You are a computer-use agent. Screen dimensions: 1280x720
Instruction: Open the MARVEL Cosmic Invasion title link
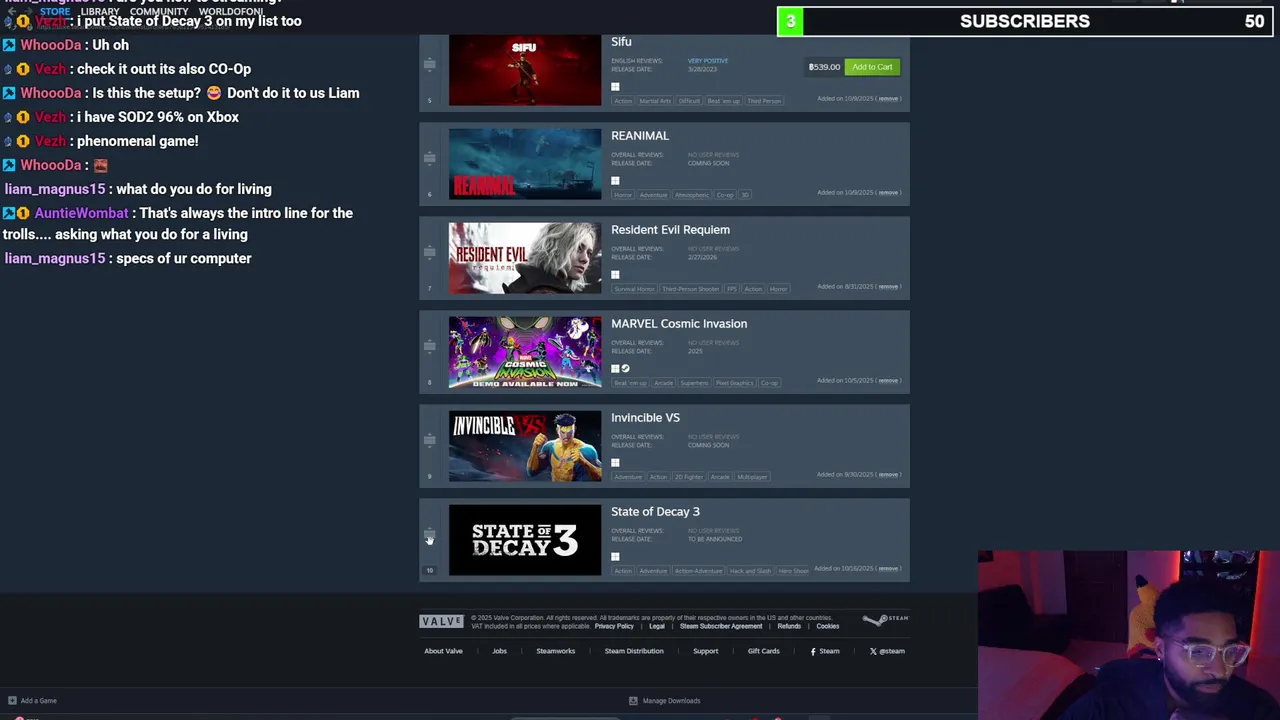tap(679, 324)
